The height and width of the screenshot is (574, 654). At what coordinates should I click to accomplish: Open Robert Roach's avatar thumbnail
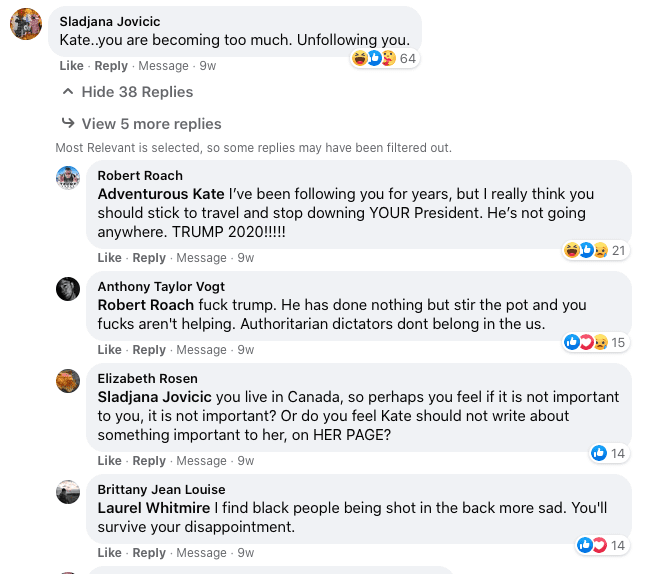(x=68, y=178)
